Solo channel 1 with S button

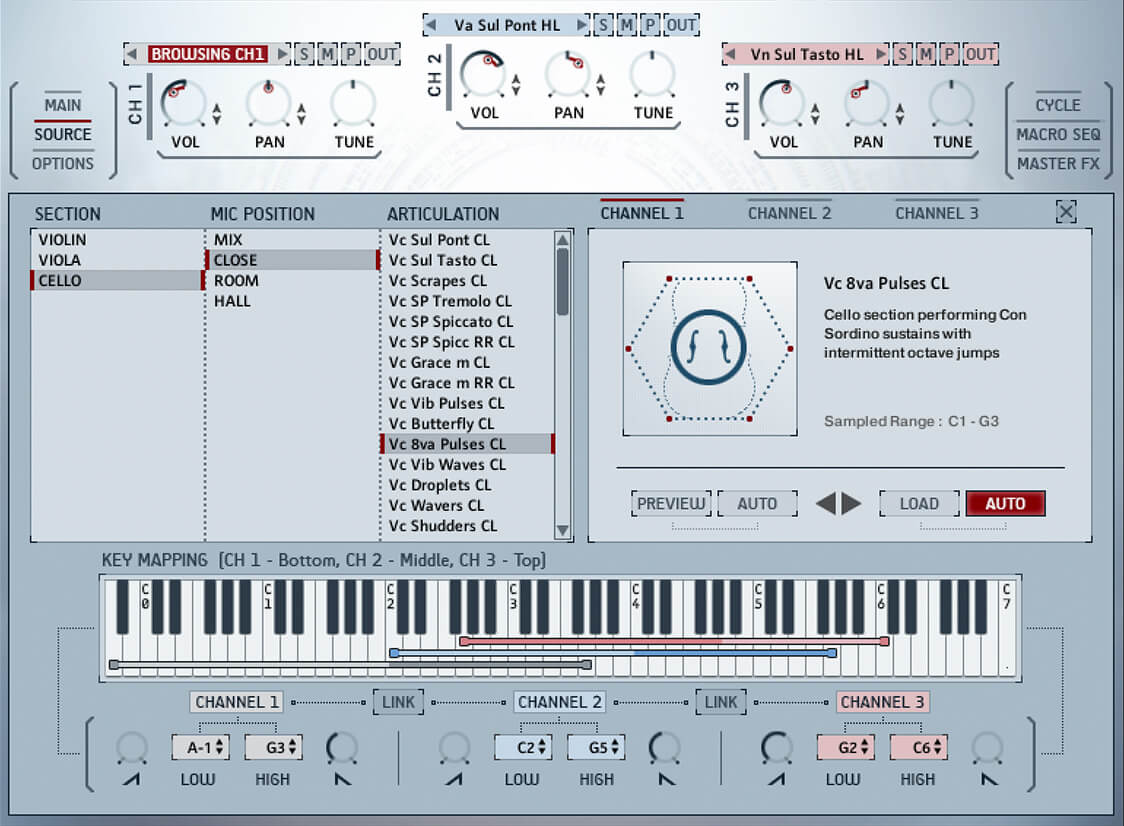pyautogui.click(x=303, y=54)
